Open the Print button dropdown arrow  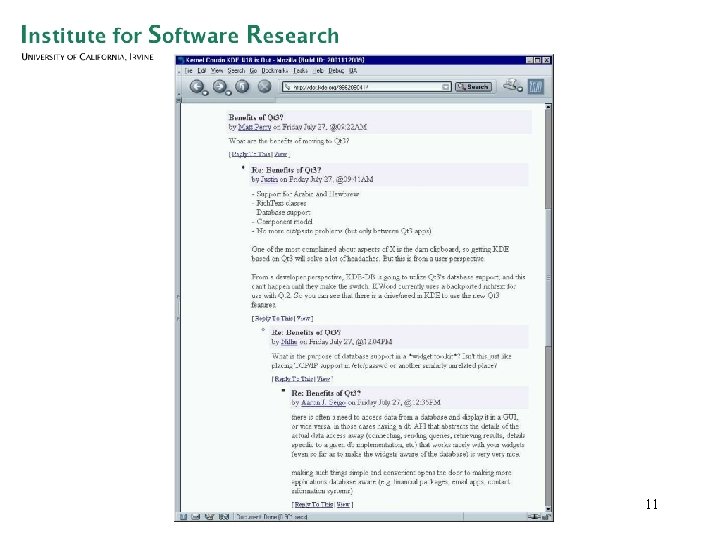coord(520,89)
